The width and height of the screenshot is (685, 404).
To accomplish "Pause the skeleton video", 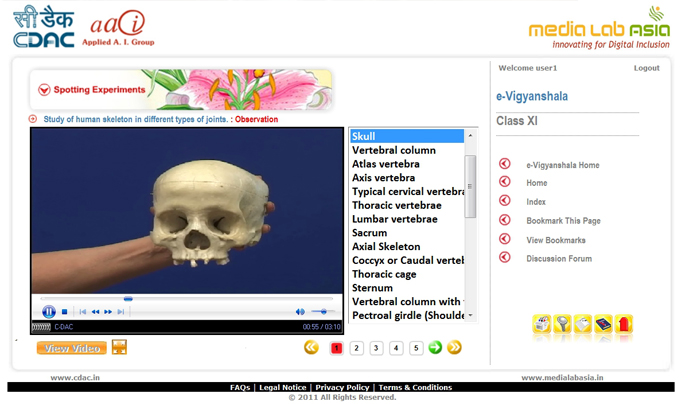I will pyautogui.click(x=50, y=312).
